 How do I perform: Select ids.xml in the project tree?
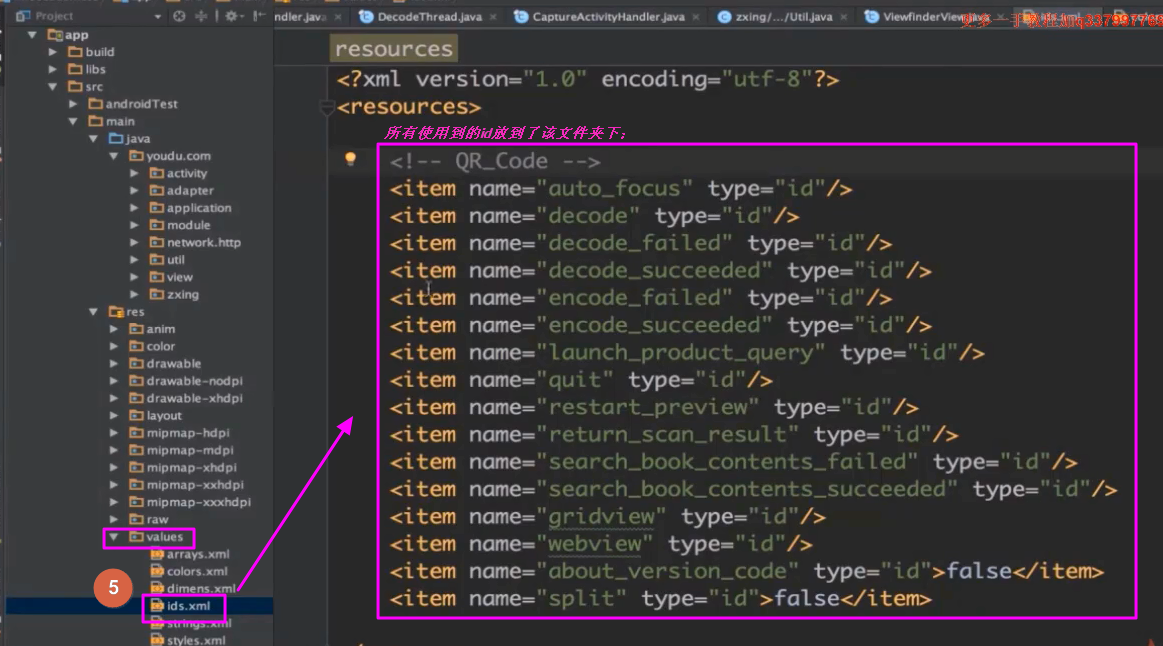(188, 606)
